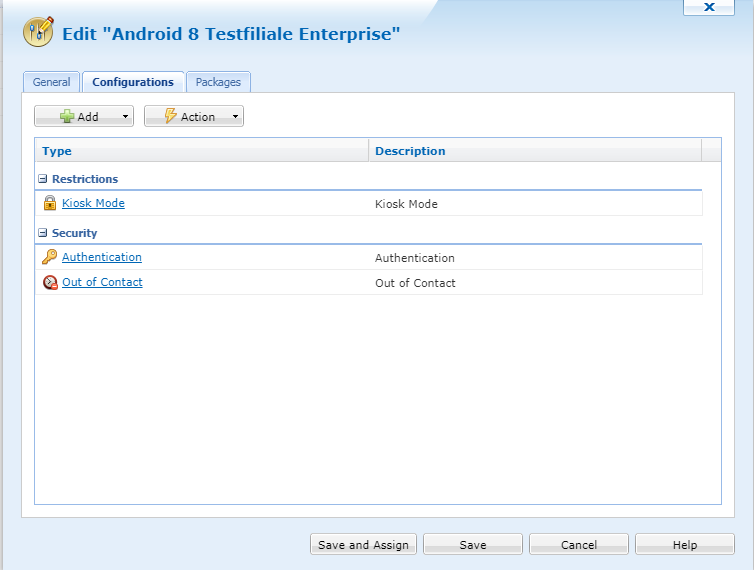The height and width of the screenshot is (570, 754).
Task: Click the Out of Contact icon
Action: point(49,283)
